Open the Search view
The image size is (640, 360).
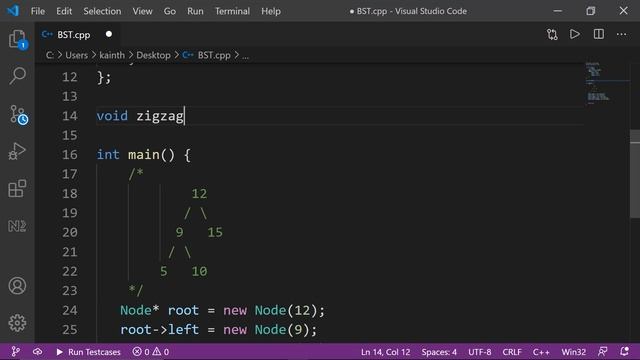[x=17, y=76]
